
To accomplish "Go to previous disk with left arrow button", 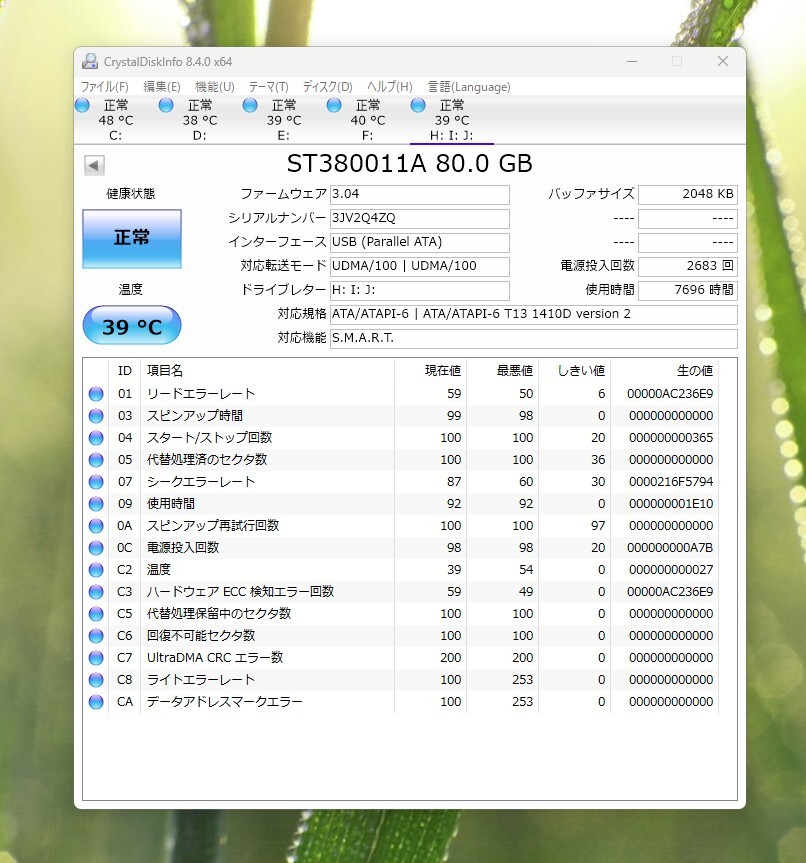I will [x=94, y=165].
